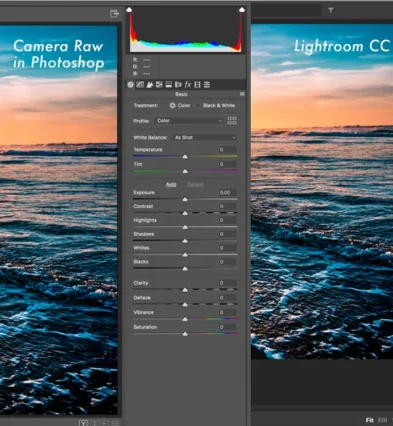Image resolution: width=393 pixels, height=426 pixels.
Task: Open the Basic panel options menu
Action: [242, 94]
